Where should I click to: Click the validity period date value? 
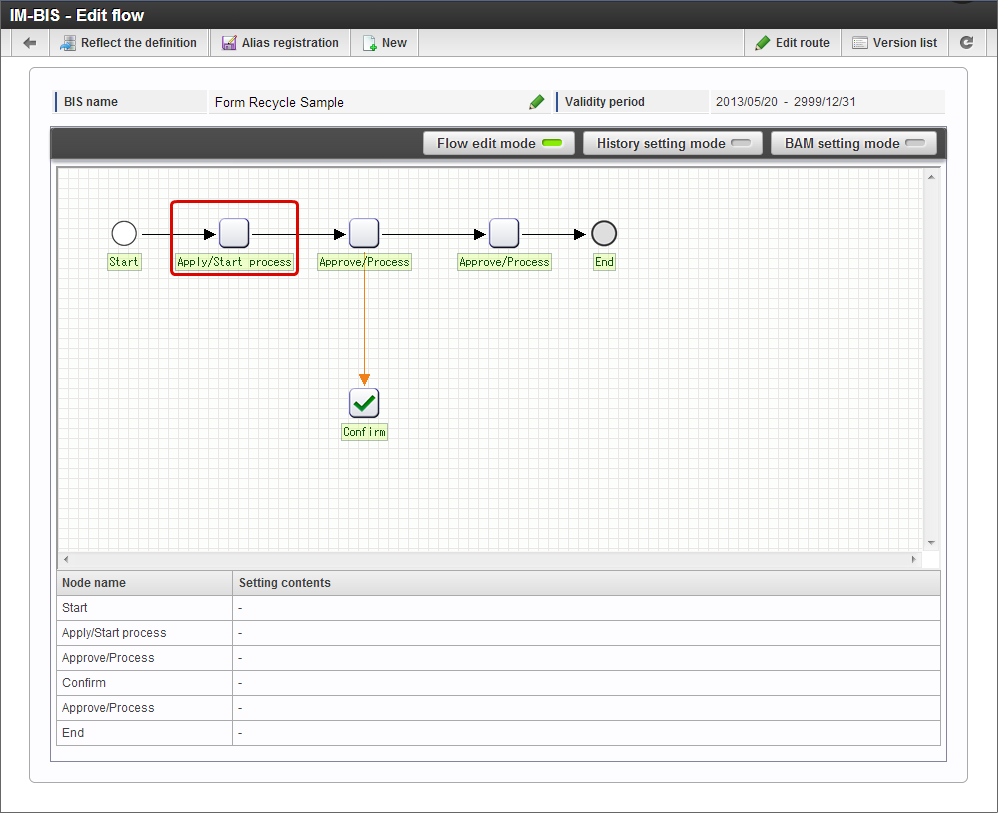(x=785, y=102)
